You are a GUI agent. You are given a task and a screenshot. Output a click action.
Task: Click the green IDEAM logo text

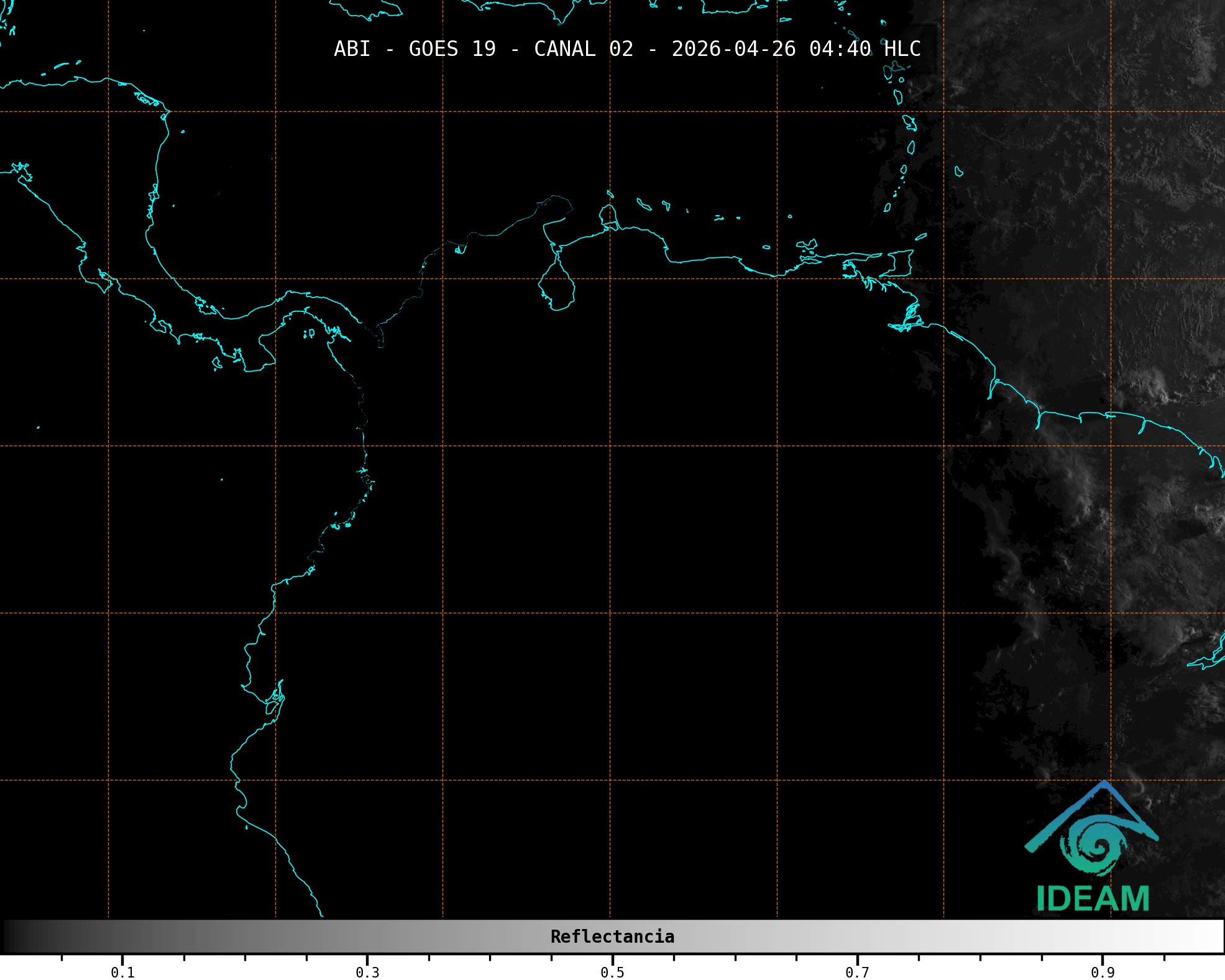[x=1093, y=899]
